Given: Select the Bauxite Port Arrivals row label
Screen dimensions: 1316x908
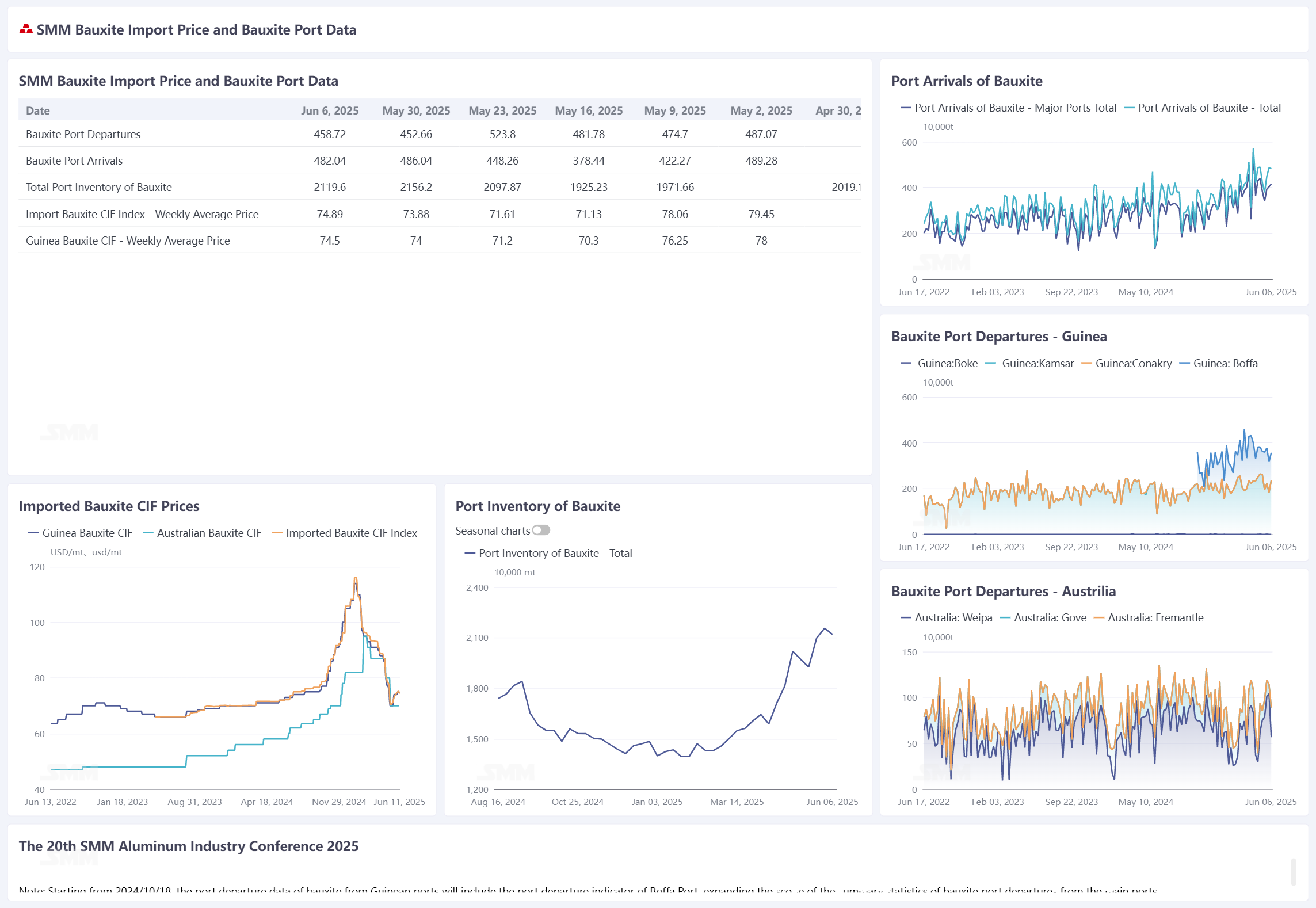Looking at the screenshot, I should coord(74,161).
